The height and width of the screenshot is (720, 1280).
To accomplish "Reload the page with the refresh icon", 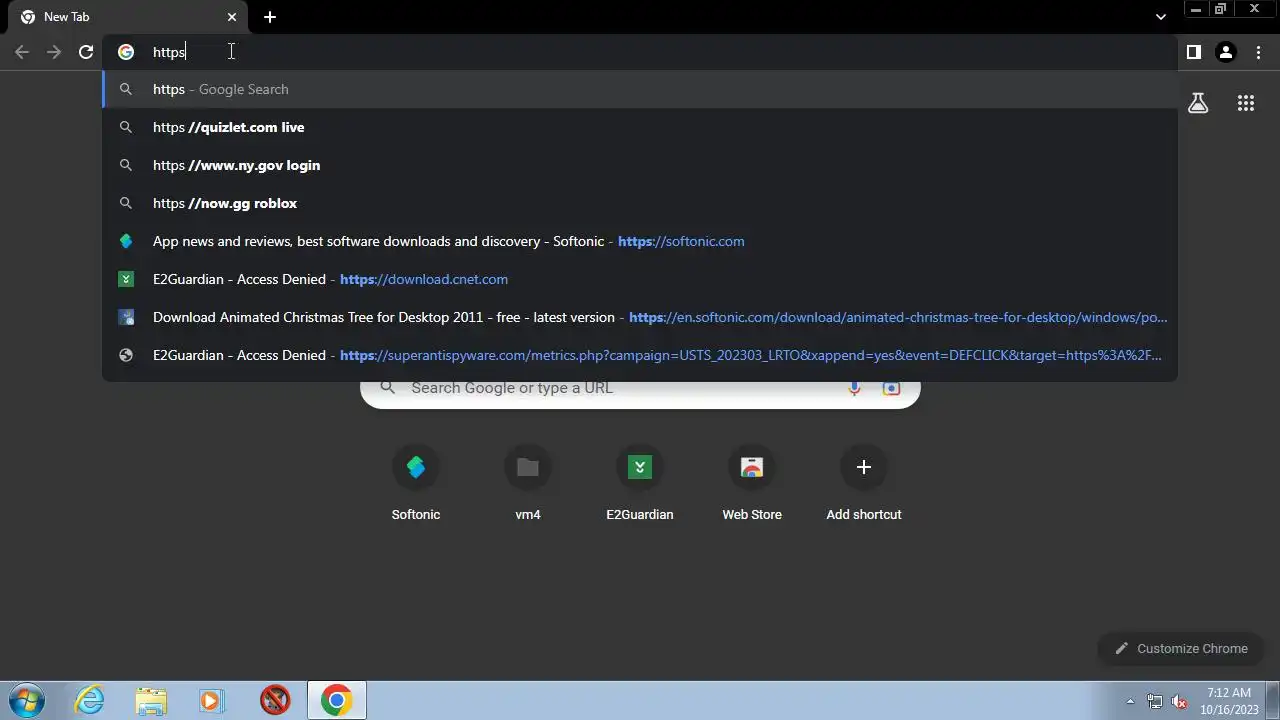I will tap(86, 52).
